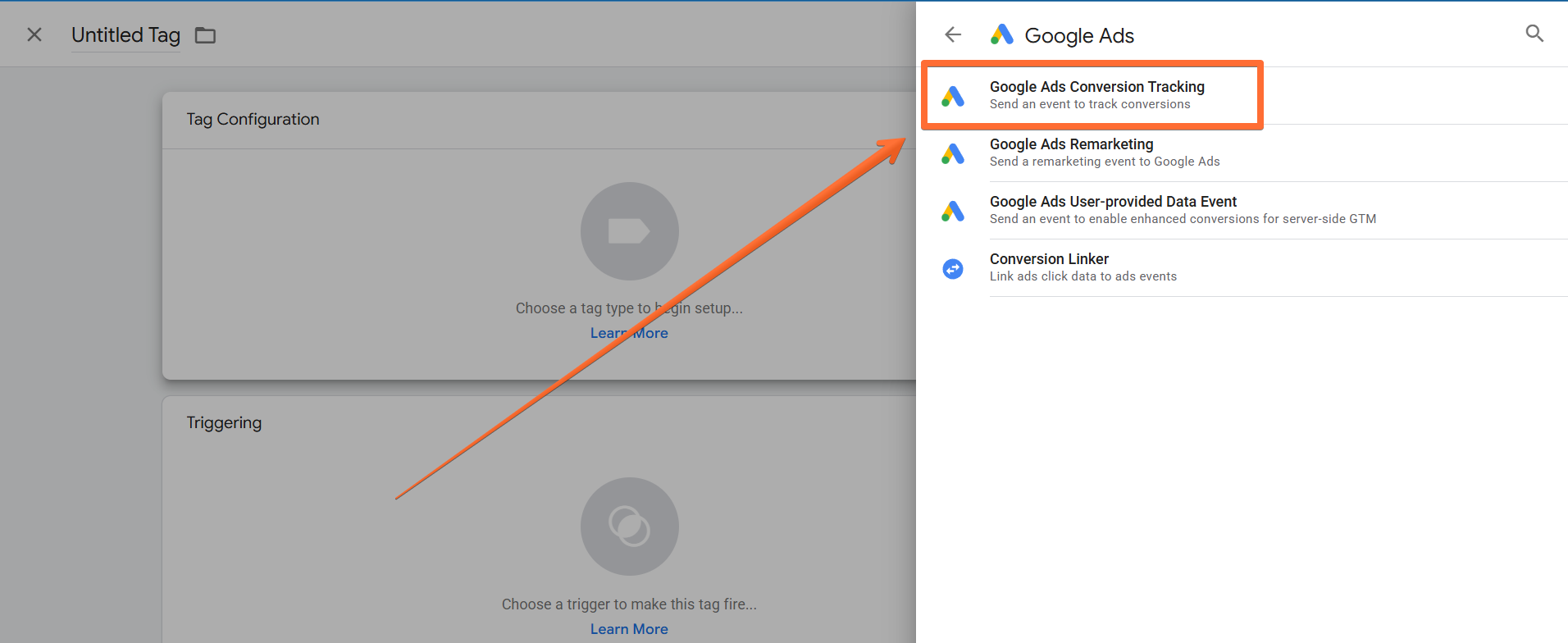The width and height of the screenshot is (1568, 643).
Task: Click the Google Ads Conversion Tracking row icon
Action: click(953, 96)
